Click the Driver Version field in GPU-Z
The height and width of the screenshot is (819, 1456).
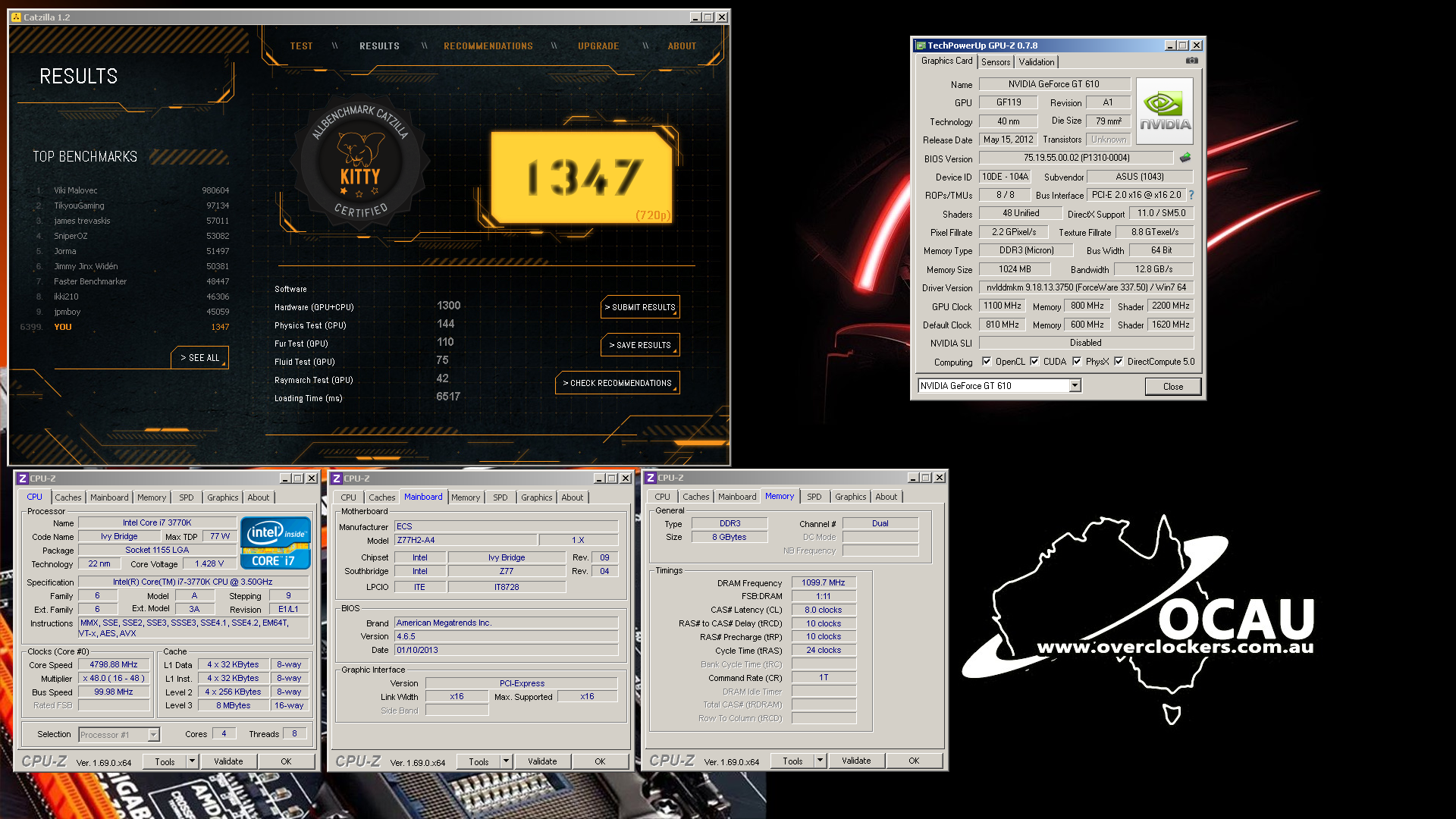[x=1086, y=287]
